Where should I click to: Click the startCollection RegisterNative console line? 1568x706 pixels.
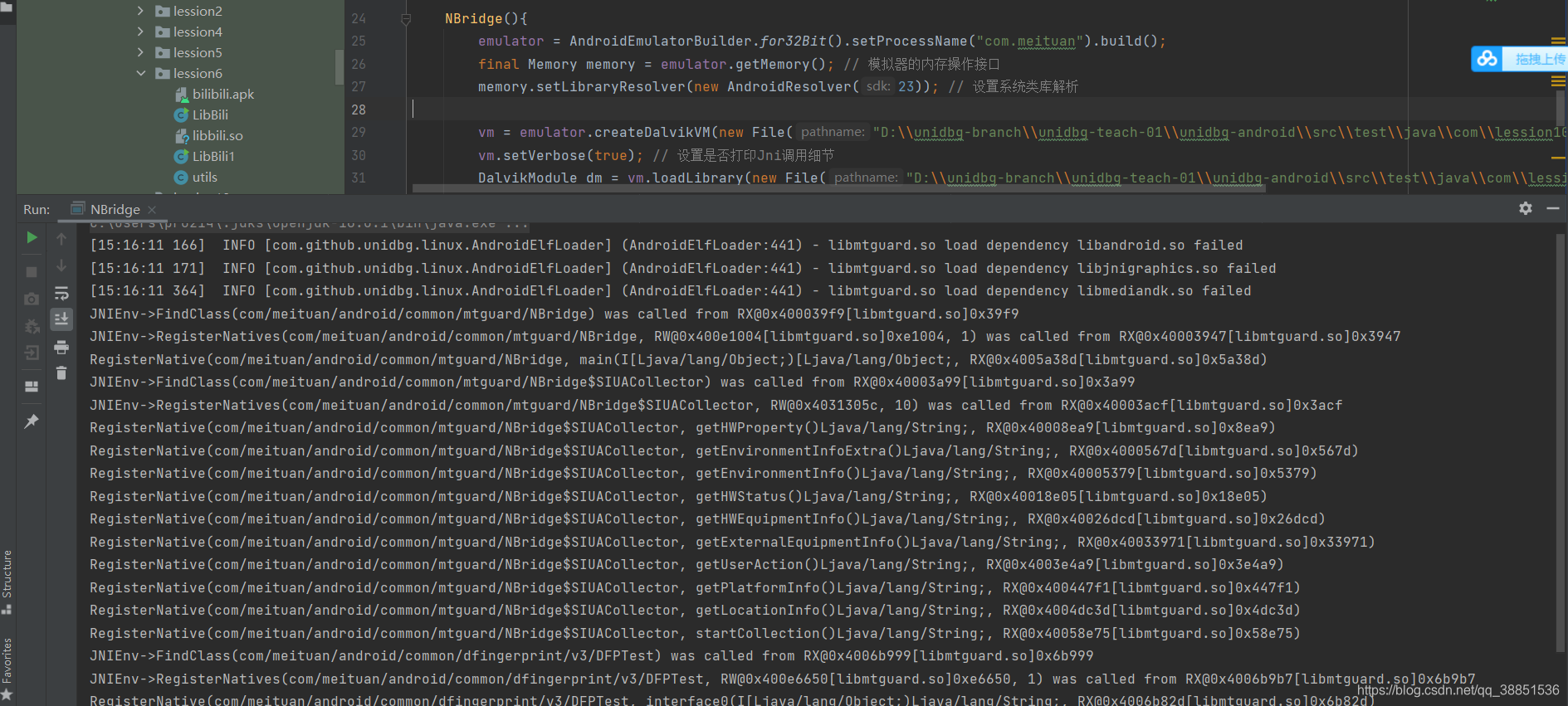coord(695,634)
